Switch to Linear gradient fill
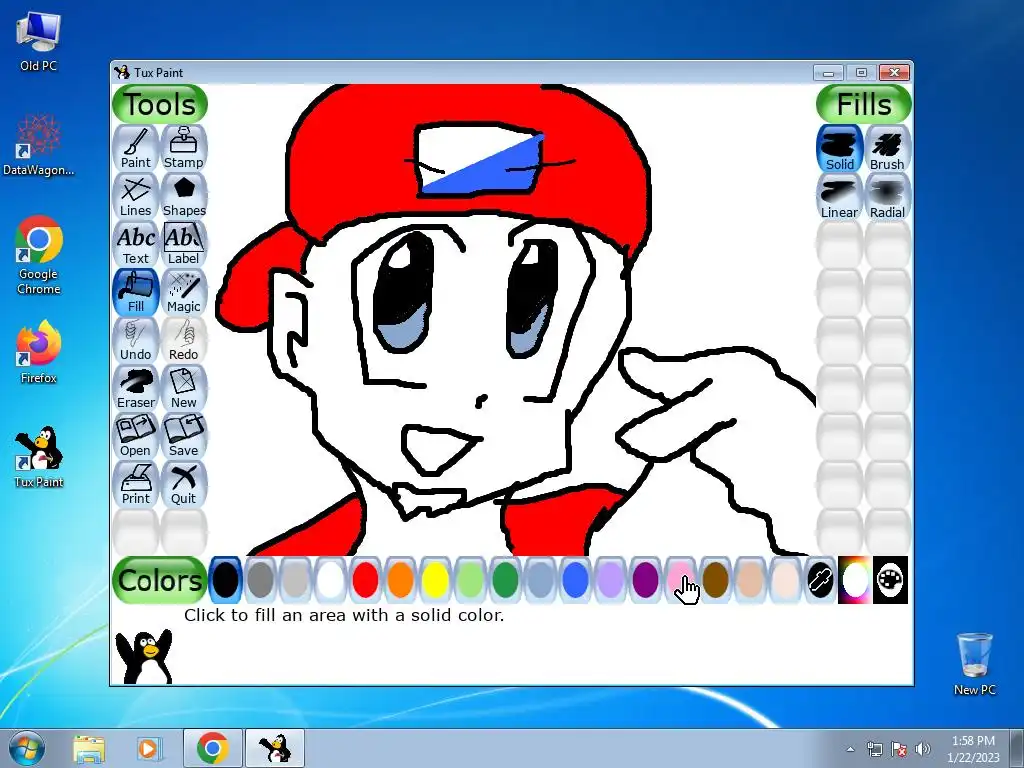 (x=840, y=197)
